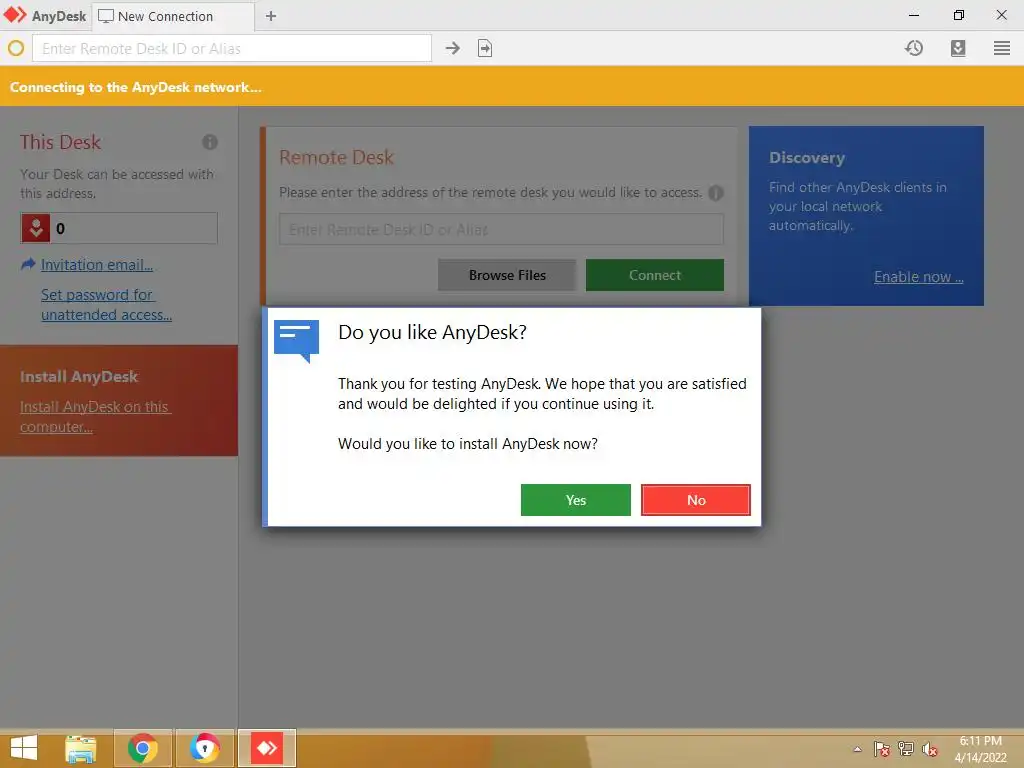Show hidden system tray icons arrow

tap(857, 749)
